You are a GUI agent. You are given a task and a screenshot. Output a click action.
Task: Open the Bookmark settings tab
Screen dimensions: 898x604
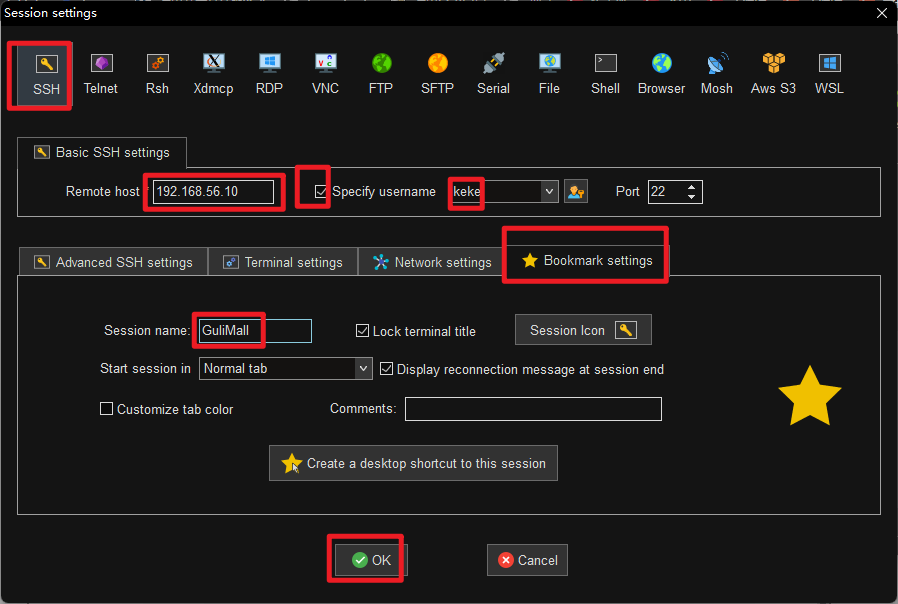click(586, 260)
